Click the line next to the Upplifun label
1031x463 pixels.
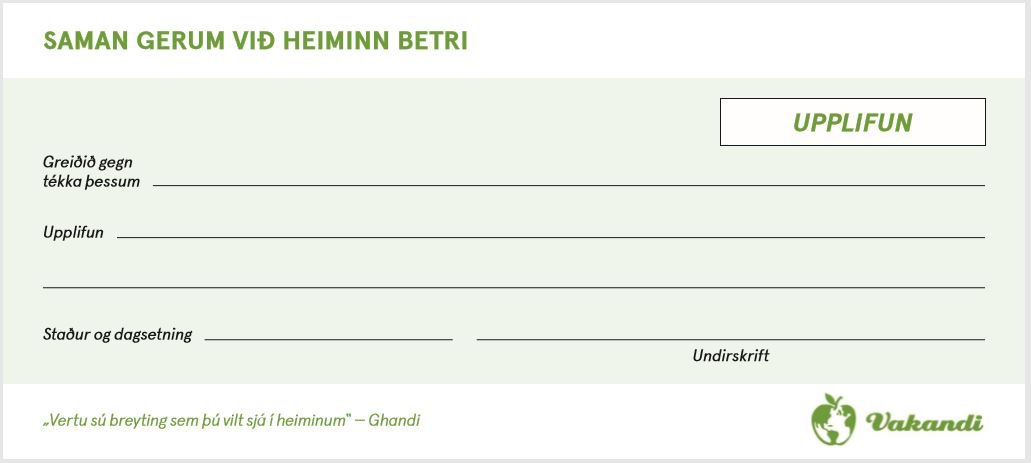pyautogui.click(x=551, y=237)
